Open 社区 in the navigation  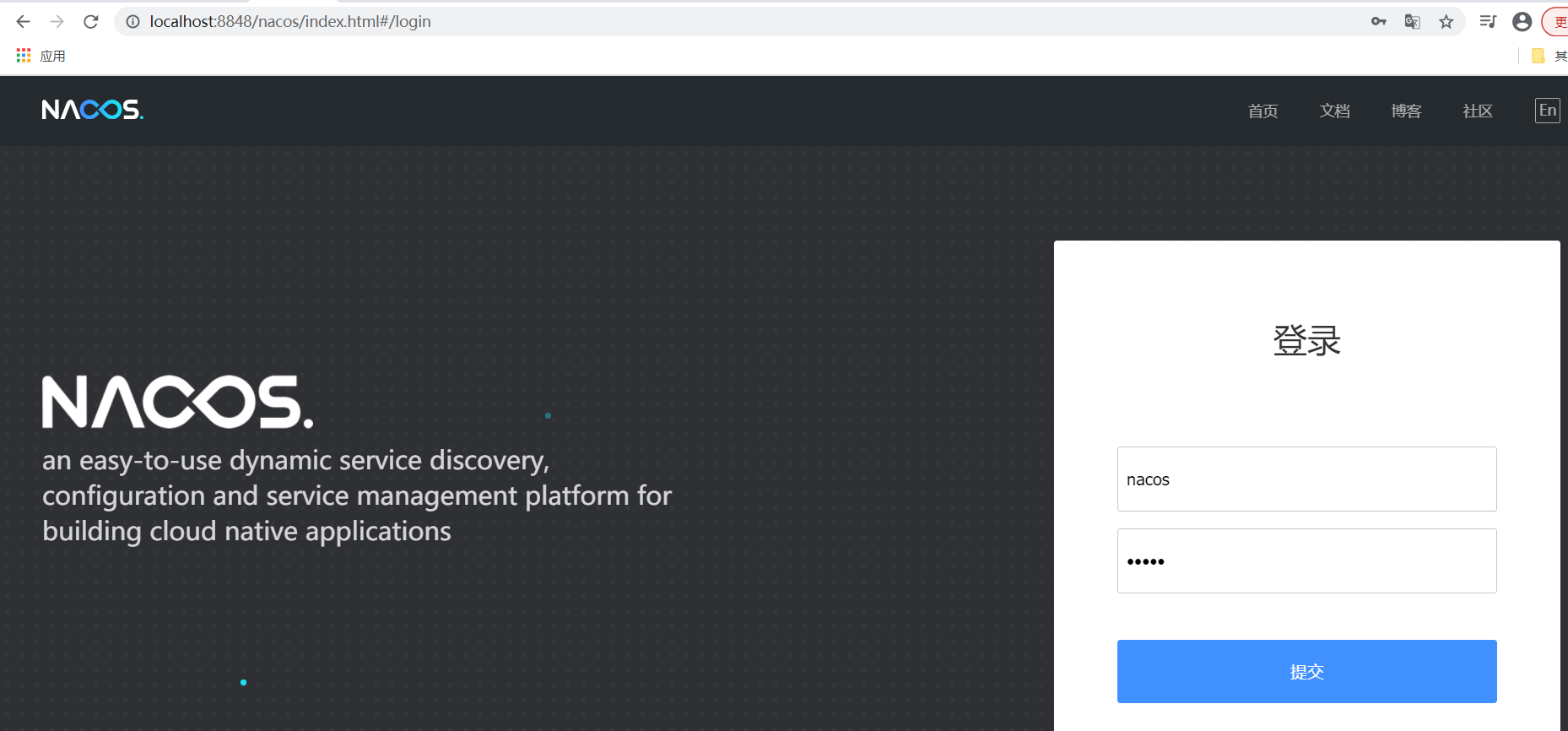click(1478, 111)
